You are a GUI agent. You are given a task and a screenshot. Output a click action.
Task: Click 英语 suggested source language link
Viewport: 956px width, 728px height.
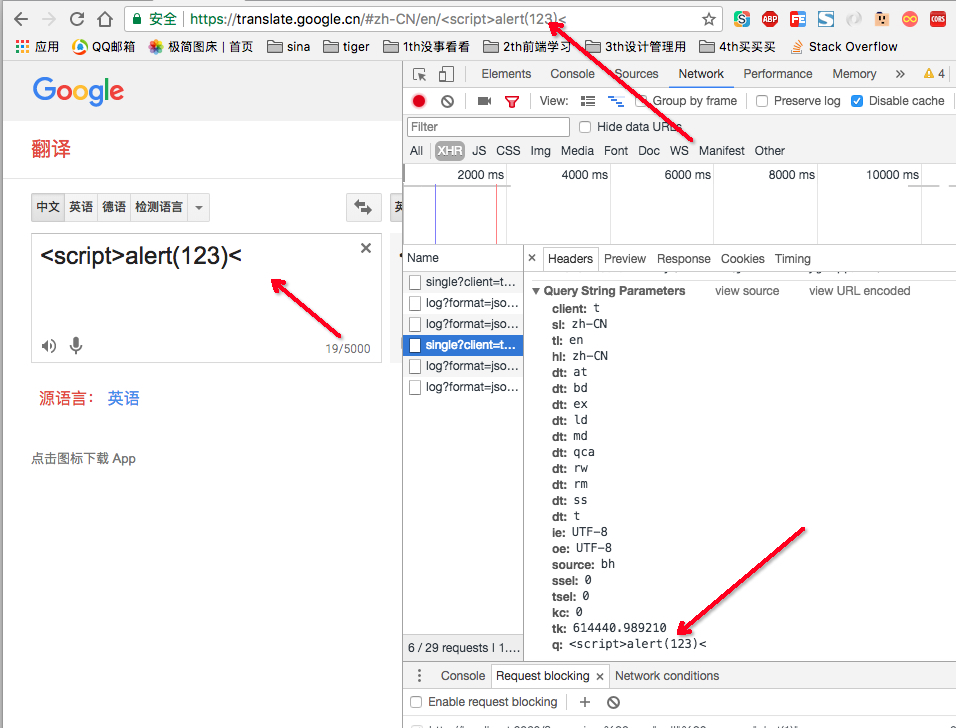pos(124,399)
